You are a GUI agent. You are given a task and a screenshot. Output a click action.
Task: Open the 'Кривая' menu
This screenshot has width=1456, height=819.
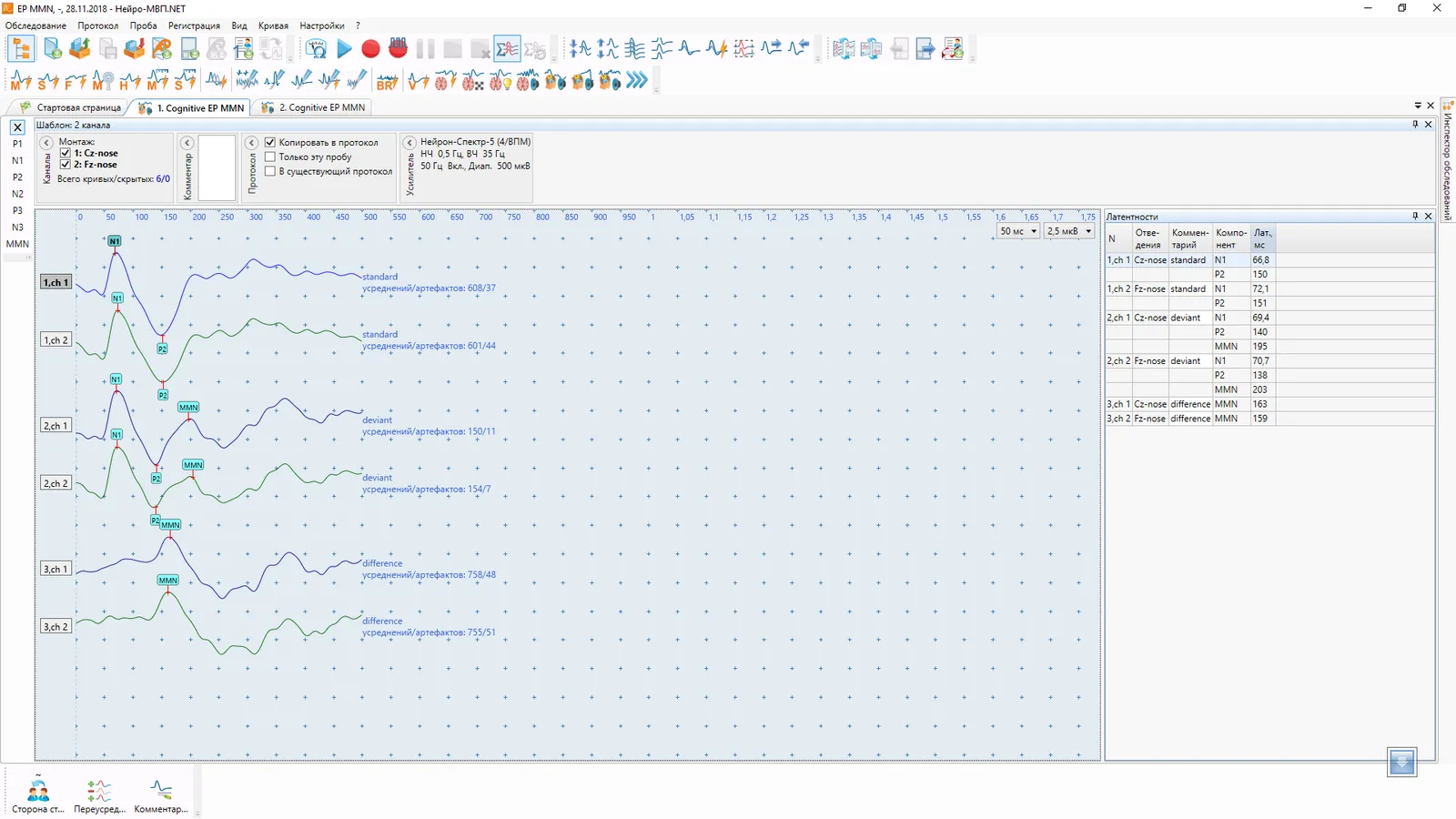click(273, 25)
